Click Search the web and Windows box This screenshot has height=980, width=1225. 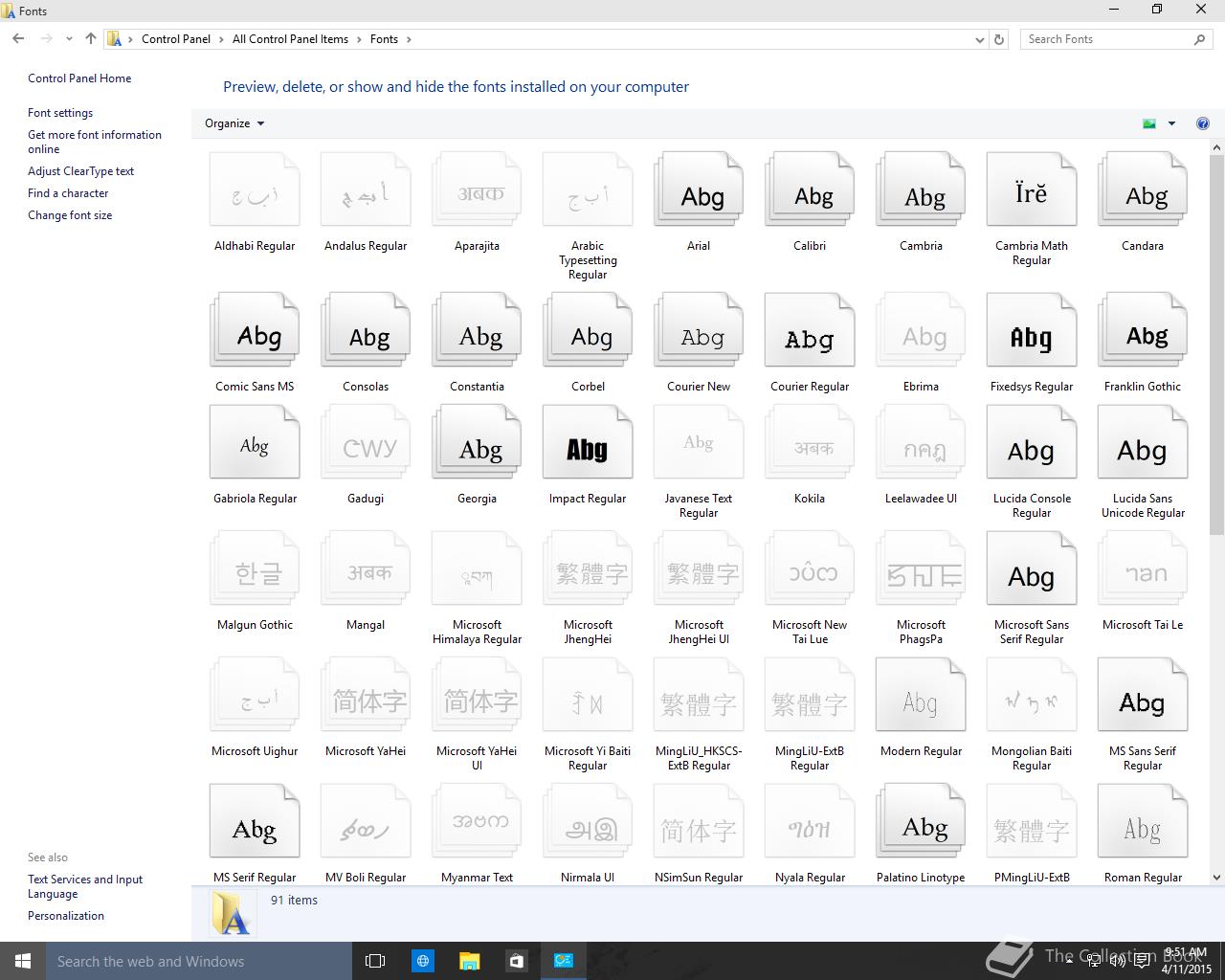click(x=198, y=961)
